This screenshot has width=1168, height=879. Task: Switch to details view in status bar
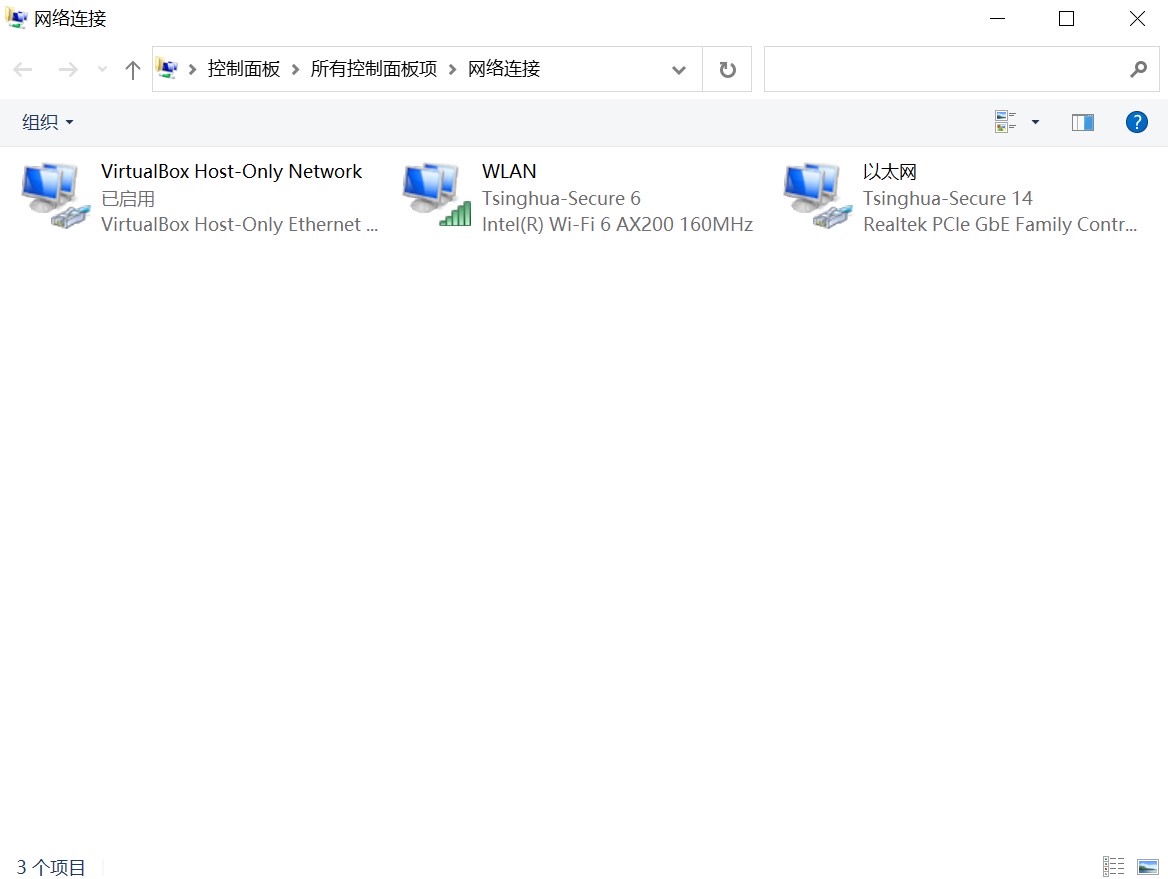1113,866
